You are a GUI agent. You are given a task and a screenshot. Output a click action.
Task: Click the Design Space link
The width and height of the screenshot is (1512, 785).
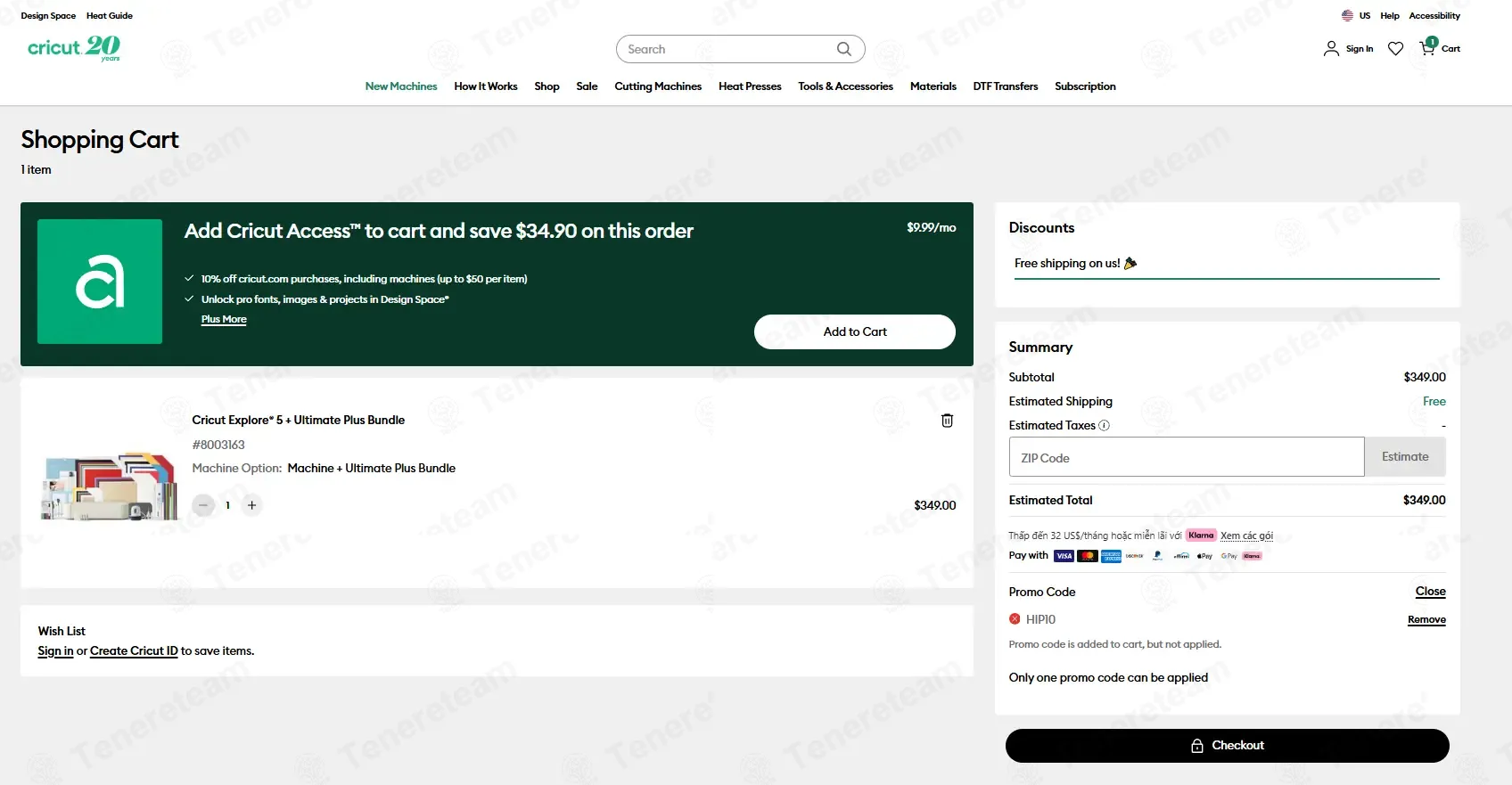click(48, 16)
